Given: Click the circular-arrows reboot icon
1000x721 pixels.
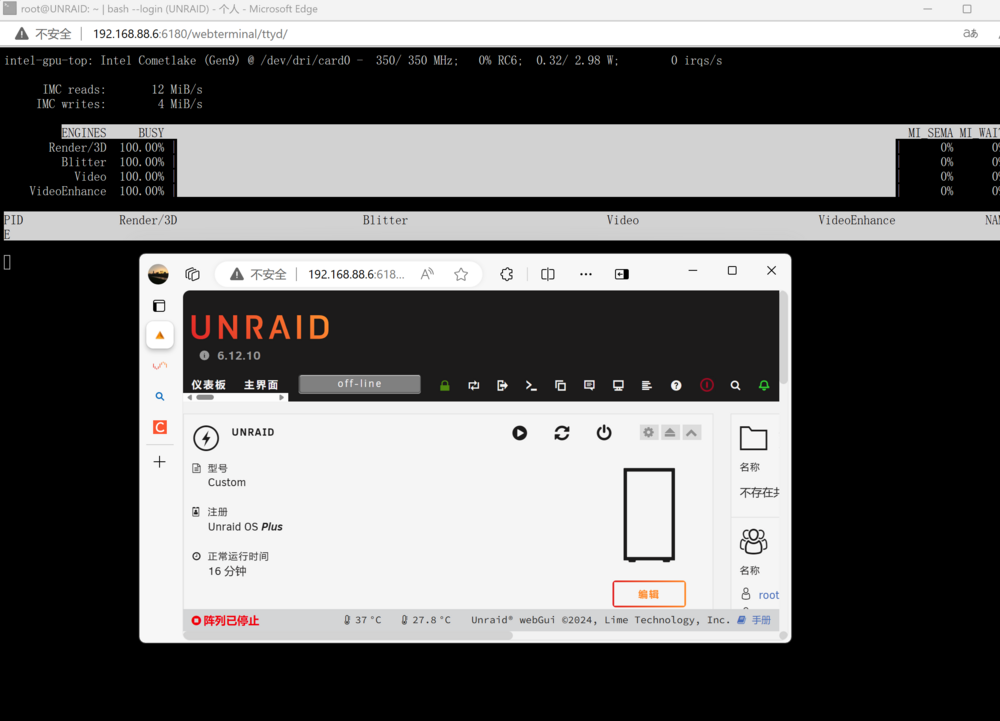Looking at the screenshot, I should click(x=562, y=433).
